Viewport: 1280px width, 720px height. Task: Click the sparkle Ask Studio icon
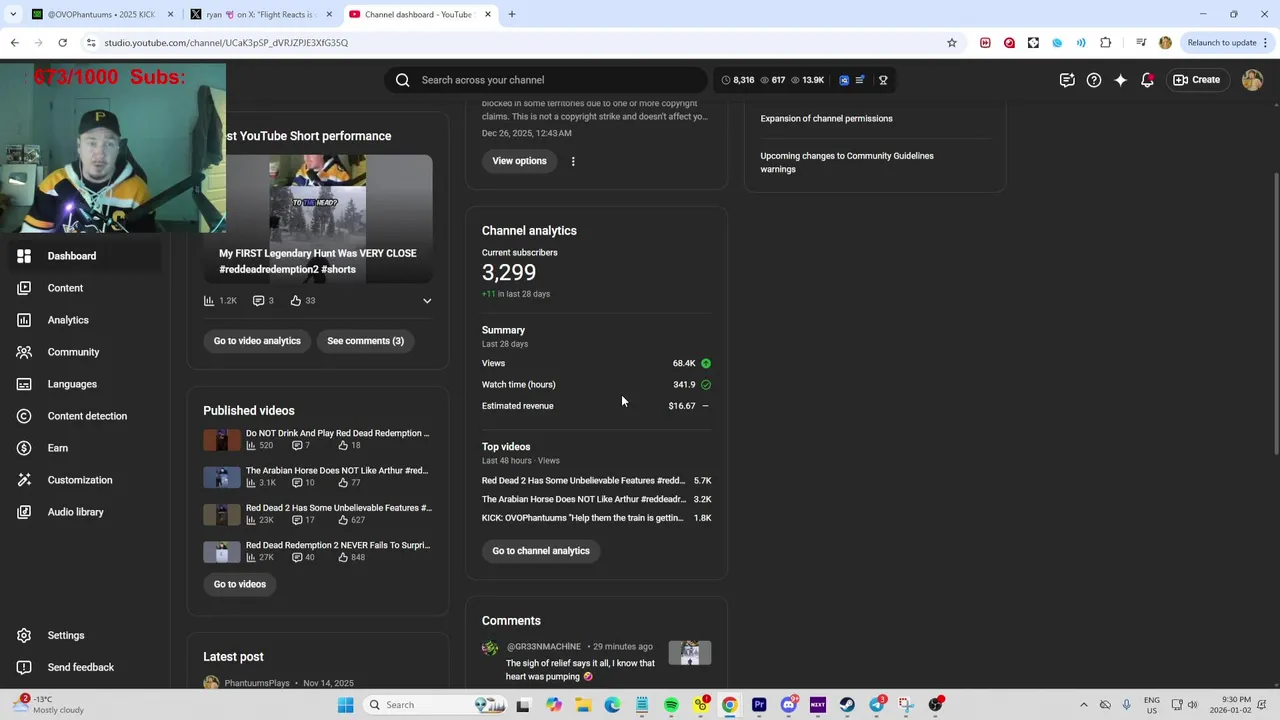tap(1121, 80)
